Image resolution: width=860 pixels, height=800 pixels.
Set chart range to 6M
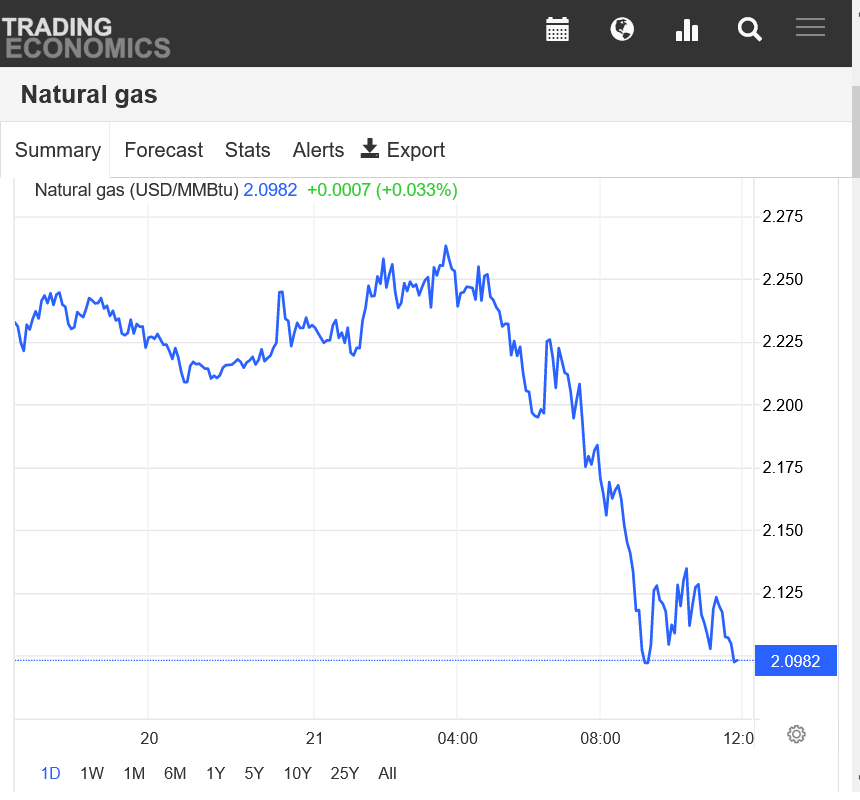pos(175,773)
